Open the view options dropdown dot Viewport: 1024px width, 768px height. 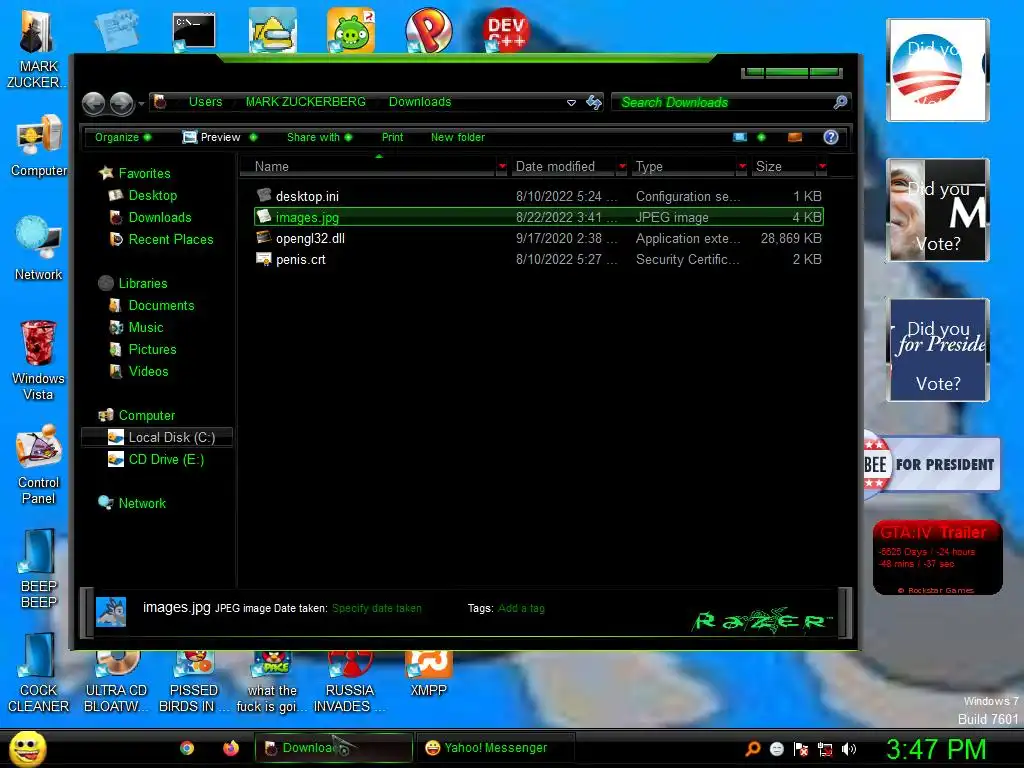(x=761, y=137)
